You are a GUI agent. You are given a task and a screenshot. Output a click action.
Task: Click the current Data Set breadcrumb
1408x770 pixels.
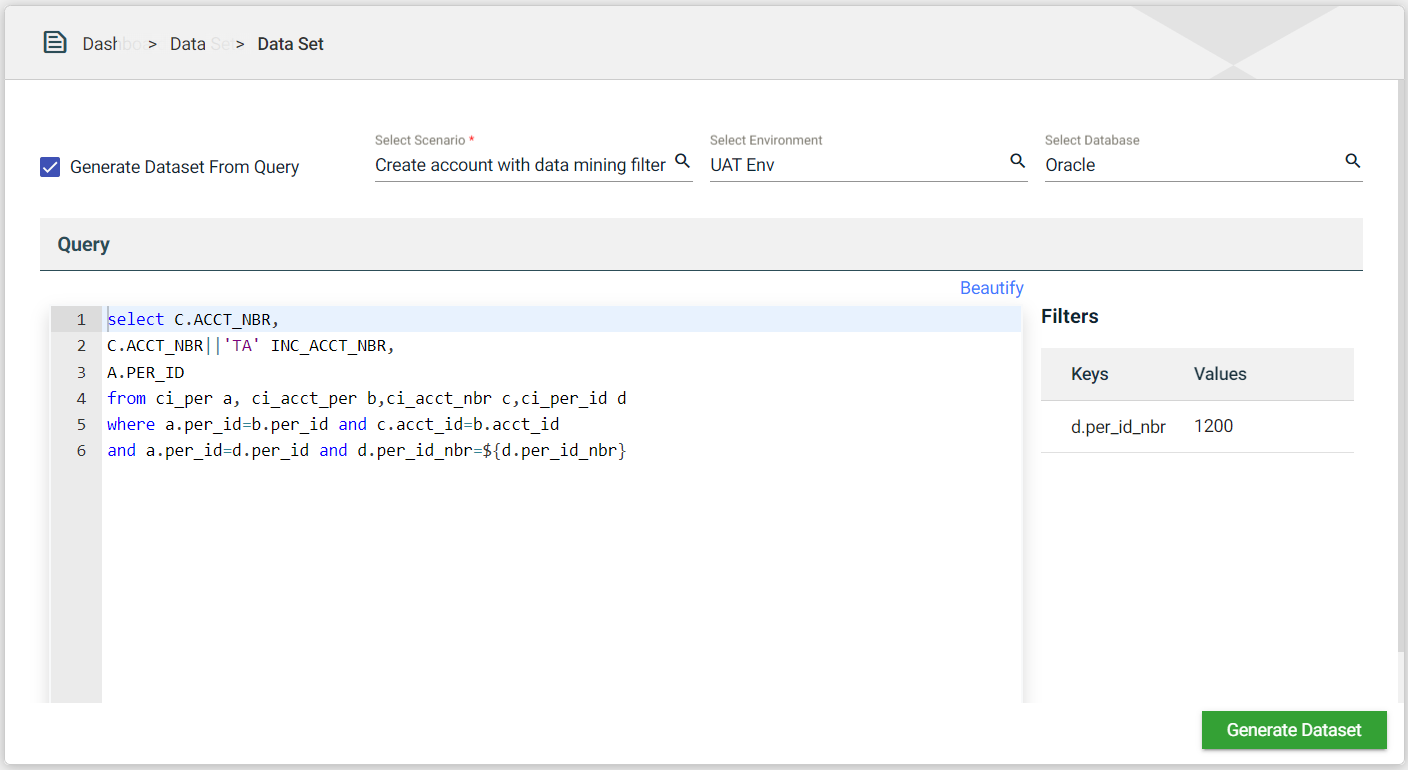[x=290, y=44]
